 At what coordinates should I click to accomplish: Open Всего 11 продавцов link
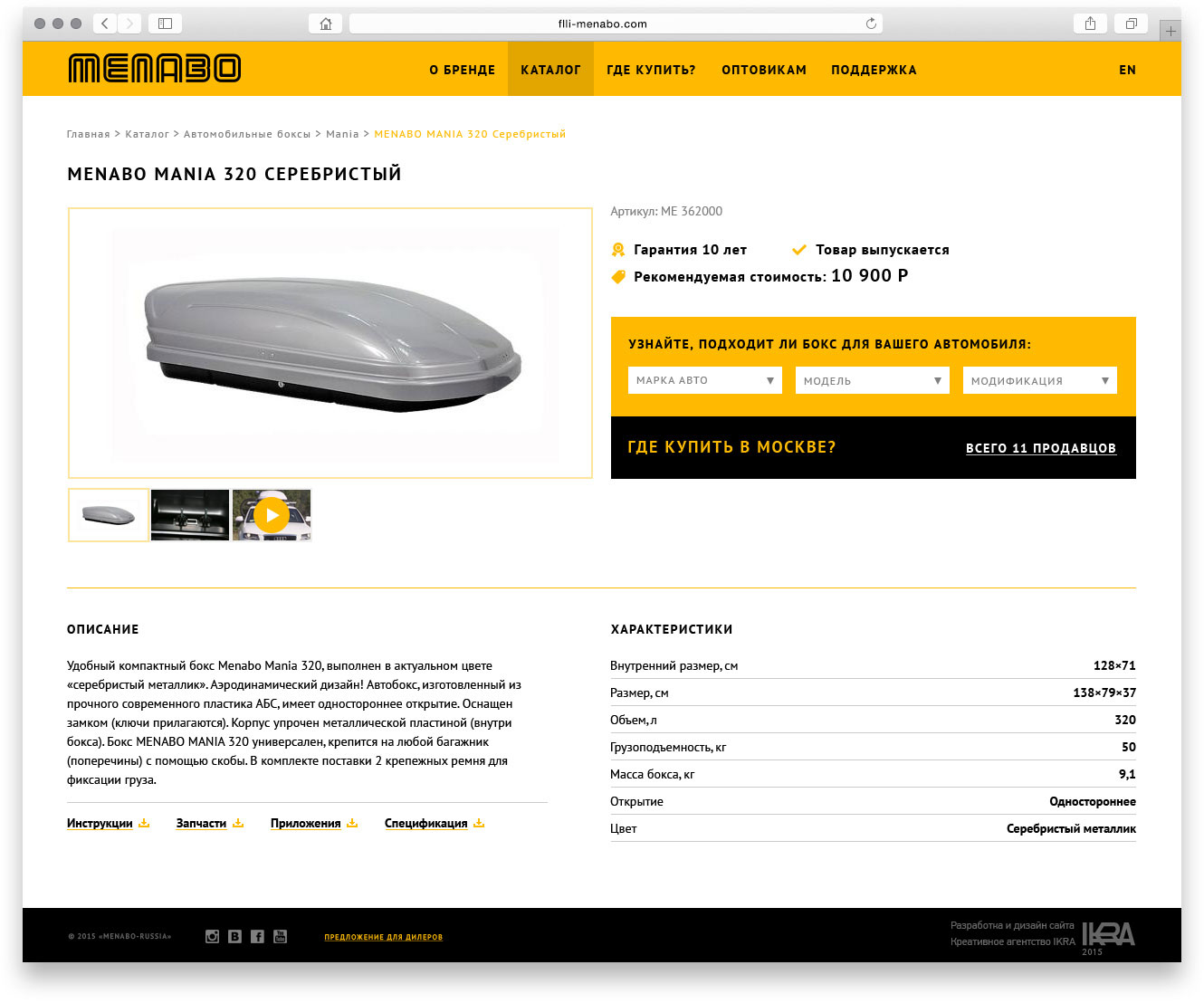[1041, 448]
